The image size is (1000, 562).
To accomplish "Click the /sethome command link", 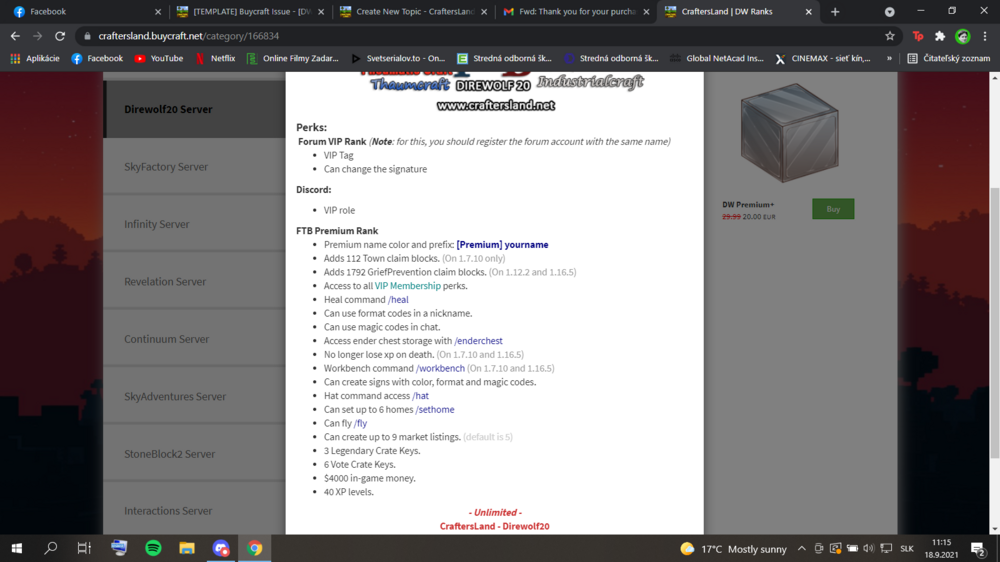I will tap(435, 410).
